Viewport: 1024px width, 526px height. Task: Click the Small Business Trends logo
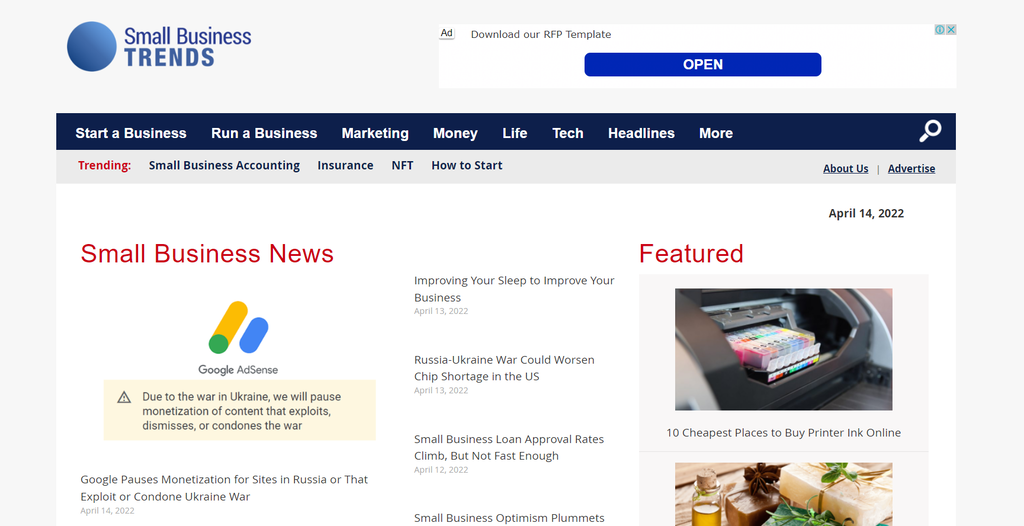[x=159, y=46]
